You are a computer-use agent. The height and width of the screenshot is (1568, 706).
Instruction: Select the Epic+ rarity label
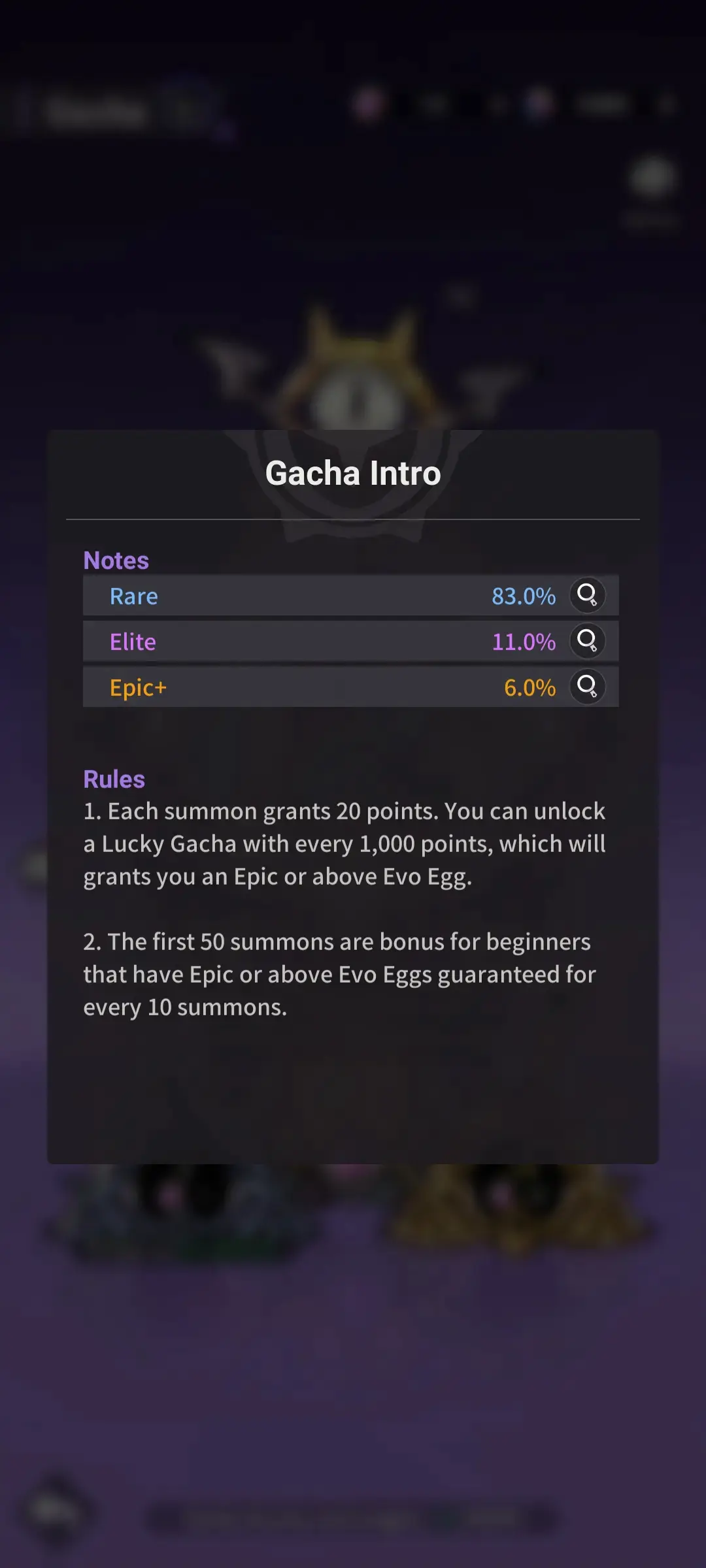click(x=138, y=688)
